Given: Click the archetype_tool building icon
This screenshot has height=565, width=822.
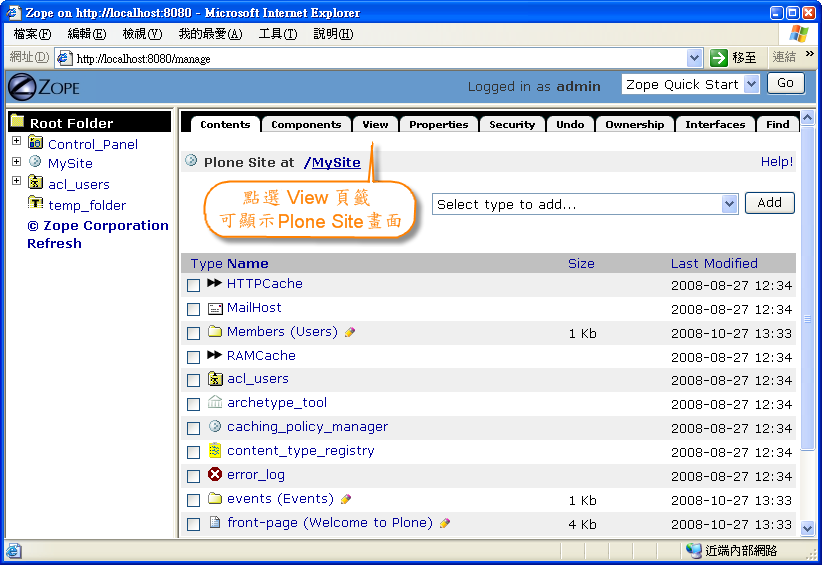Looking at the screenshot, I should (215, 402).
